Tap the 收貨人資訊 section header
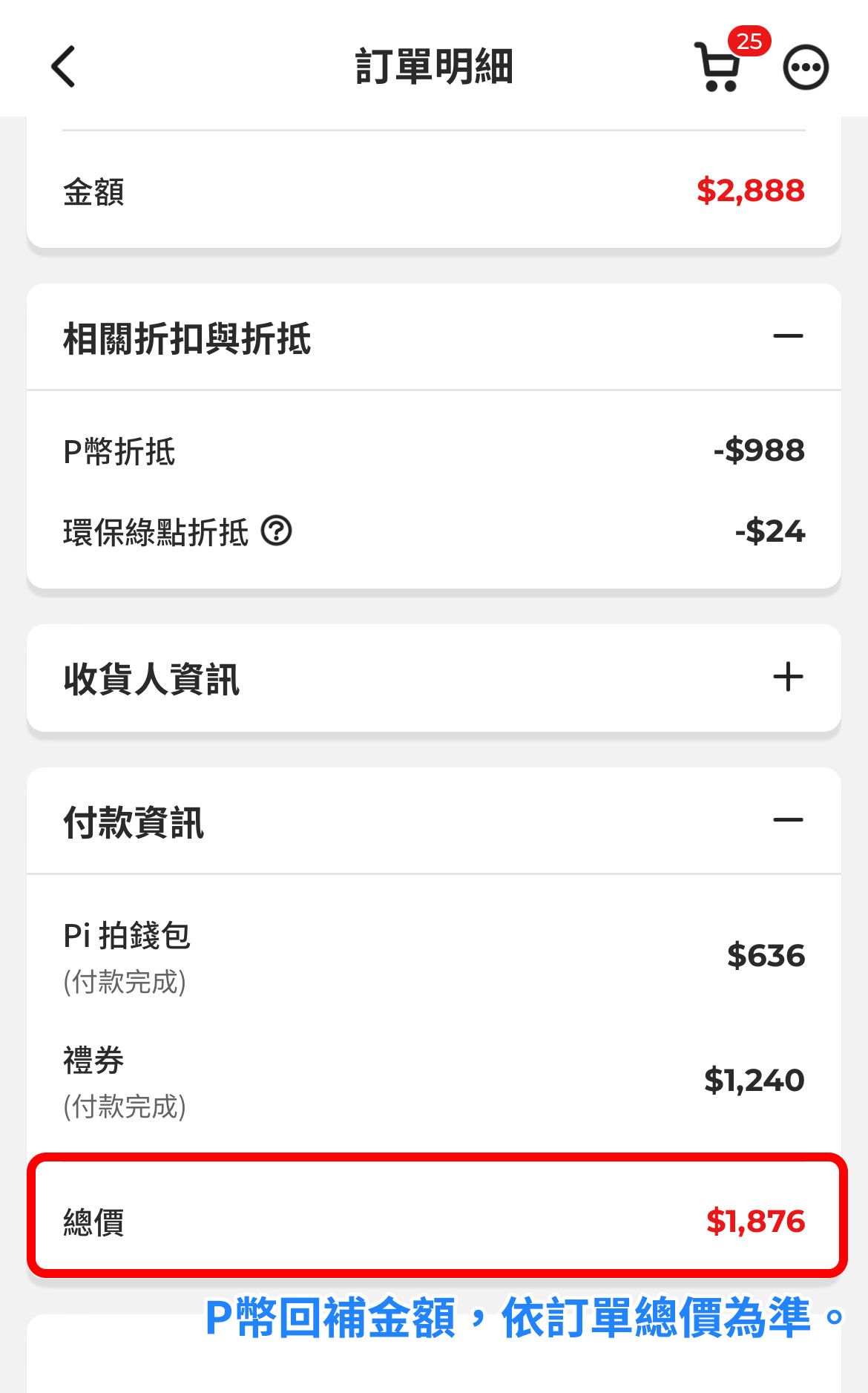Image resolution: width=868 pixels, height=1393 pixels. [152, 679]
